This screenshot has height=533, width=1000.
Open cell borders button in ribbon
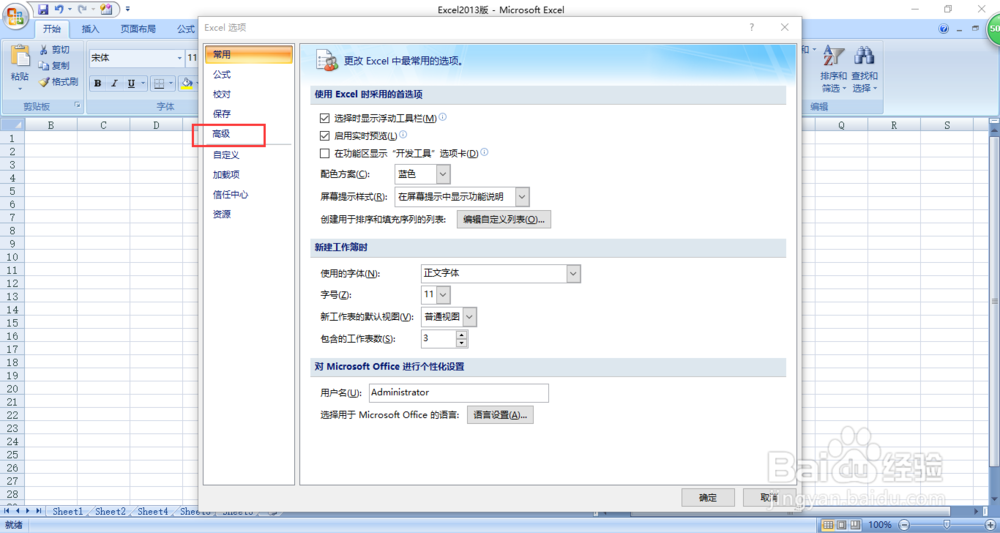click(159, 84)
